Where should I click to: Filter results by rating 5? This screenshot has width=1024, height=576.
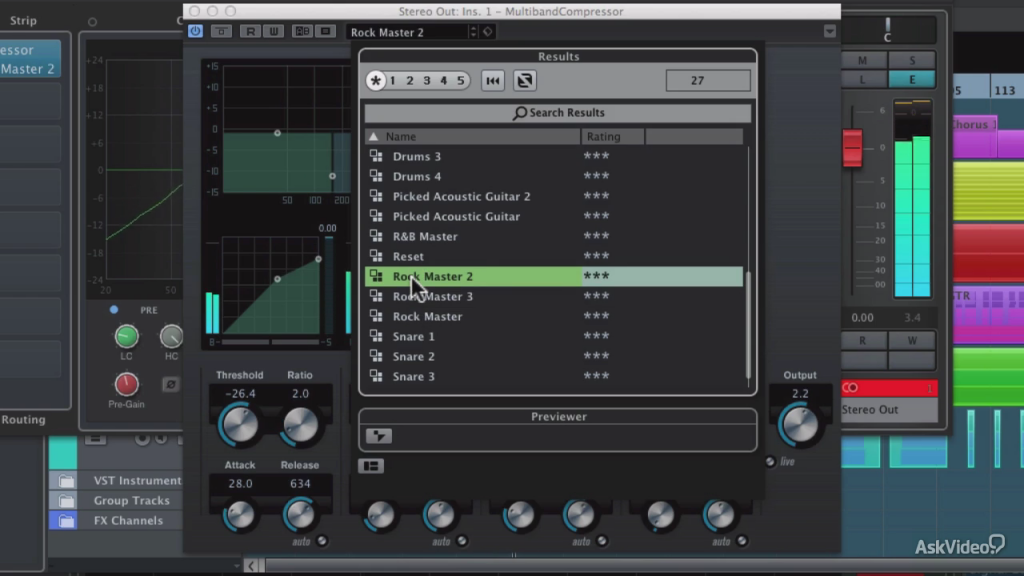(461, 80)
